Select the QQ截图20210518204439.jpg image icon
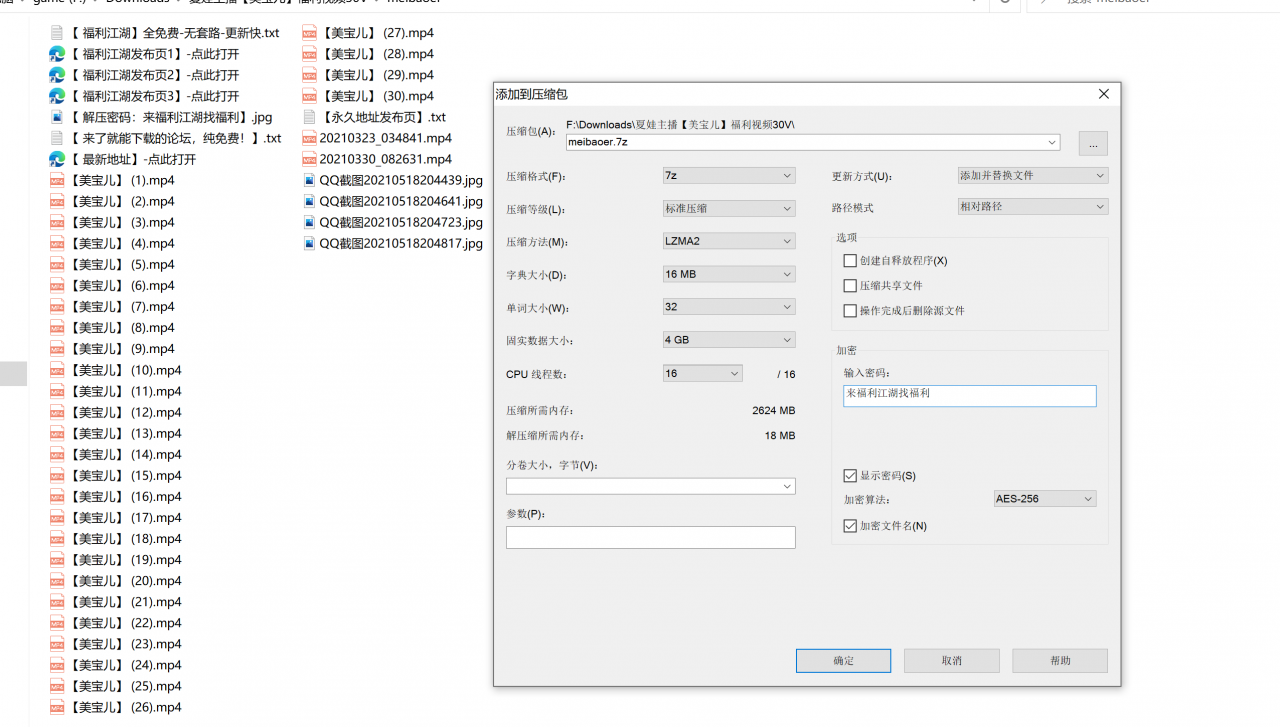 (x=309, y=180)
